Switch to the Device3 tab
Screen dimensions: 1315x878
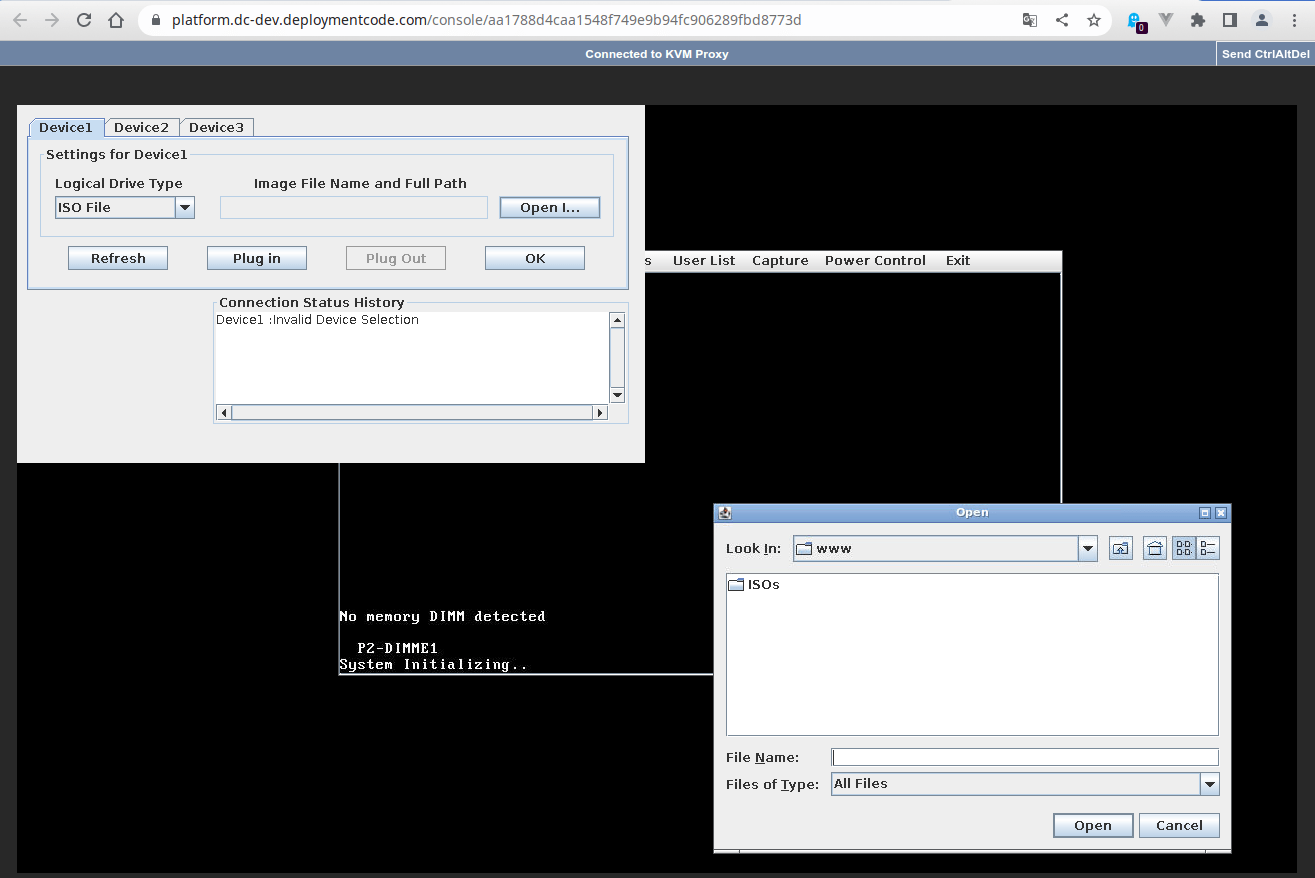[x=217, y=127]
